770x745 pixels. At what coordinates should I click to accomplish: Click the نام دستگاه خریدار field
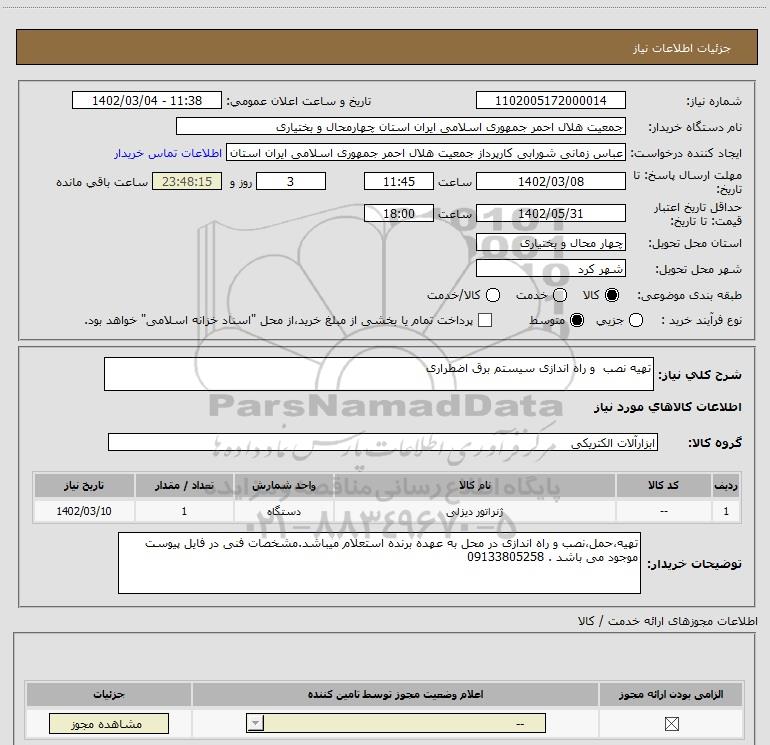(x=401, y=127)
